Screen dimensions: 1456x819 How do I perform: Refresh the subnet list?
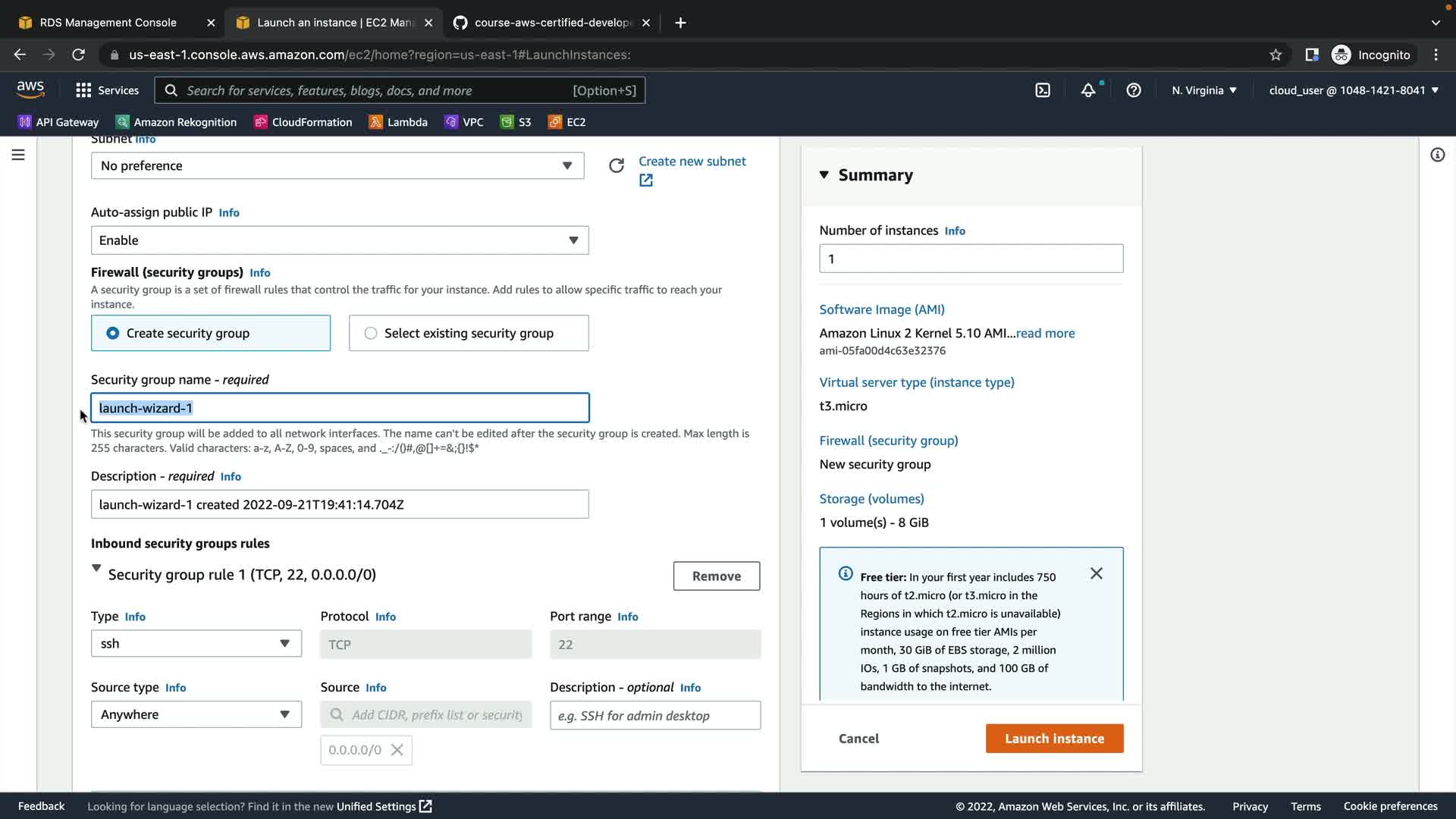click(x=617, y=166)
